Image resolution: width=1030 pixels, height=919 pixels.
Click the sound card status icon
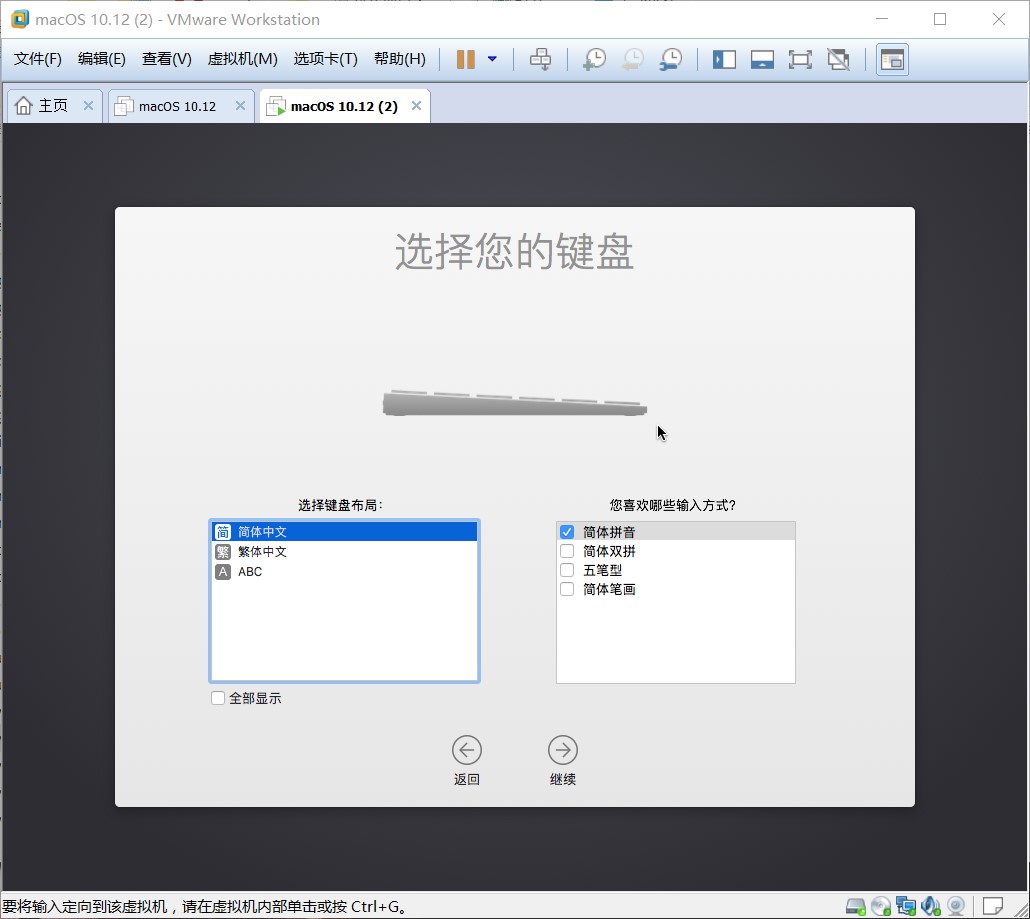(x=931, y=907)
